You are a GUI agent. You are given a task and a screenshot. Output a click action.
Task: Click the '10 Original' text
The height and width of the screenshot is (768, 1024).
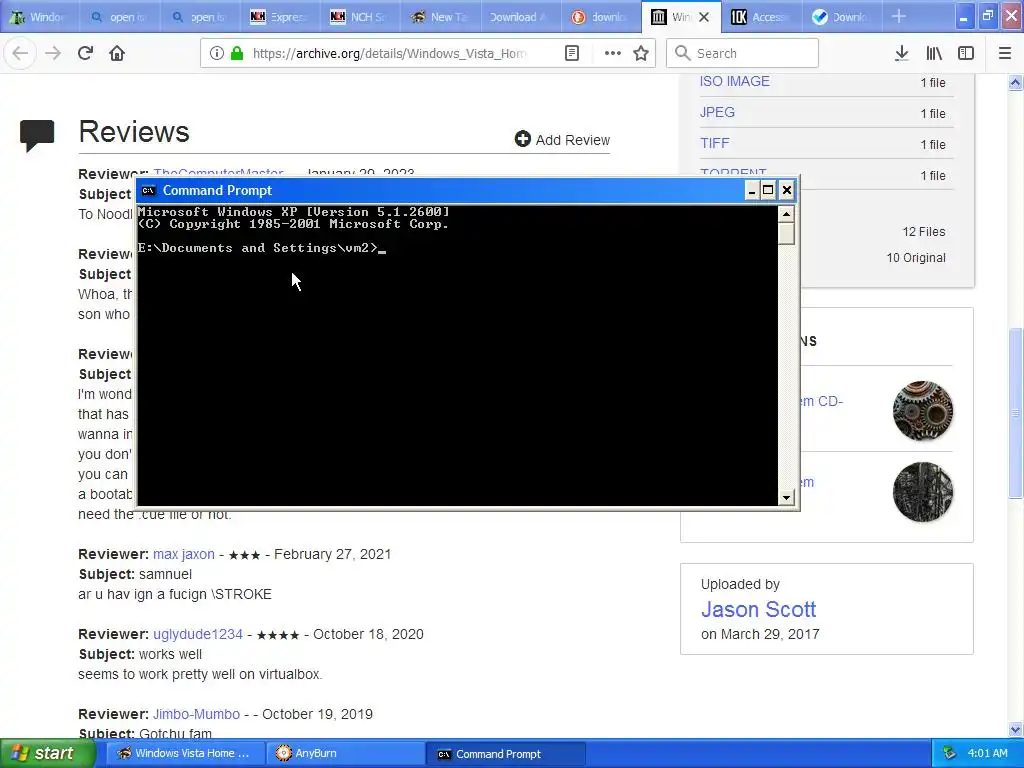coord(916,258)
